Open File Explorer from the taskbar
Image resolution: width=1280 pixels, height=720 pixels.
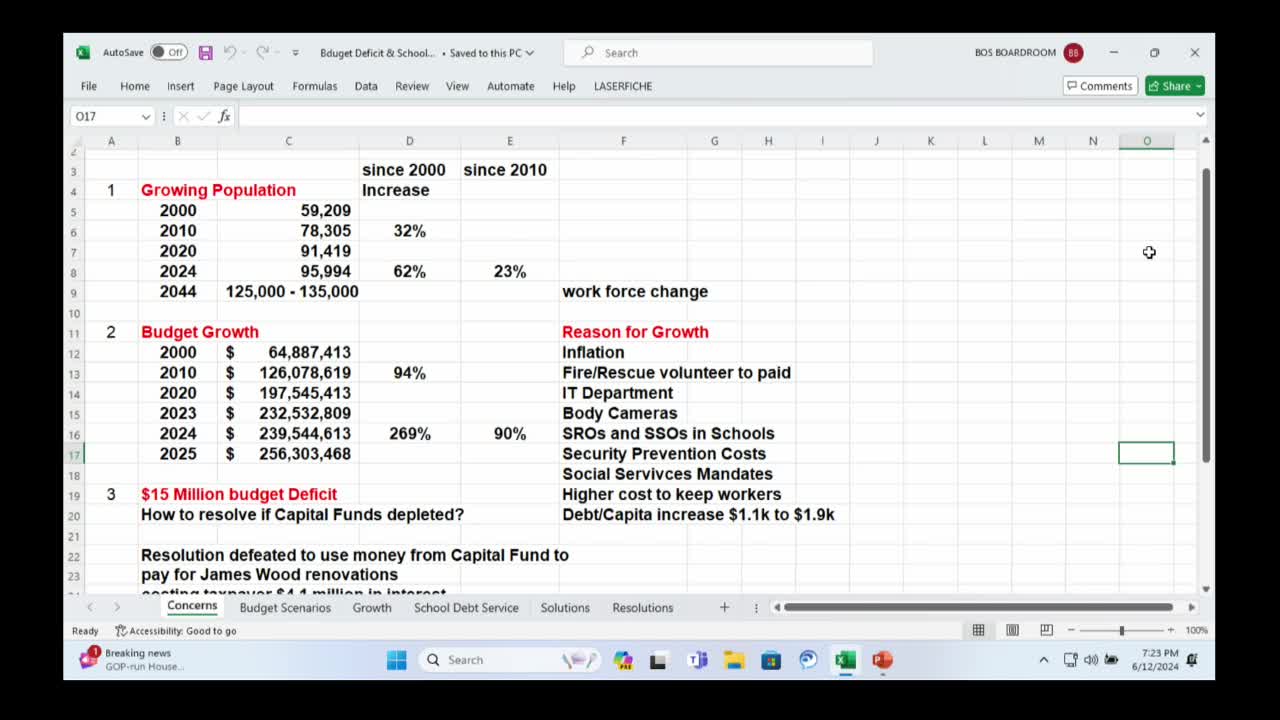tap(734, 660)
